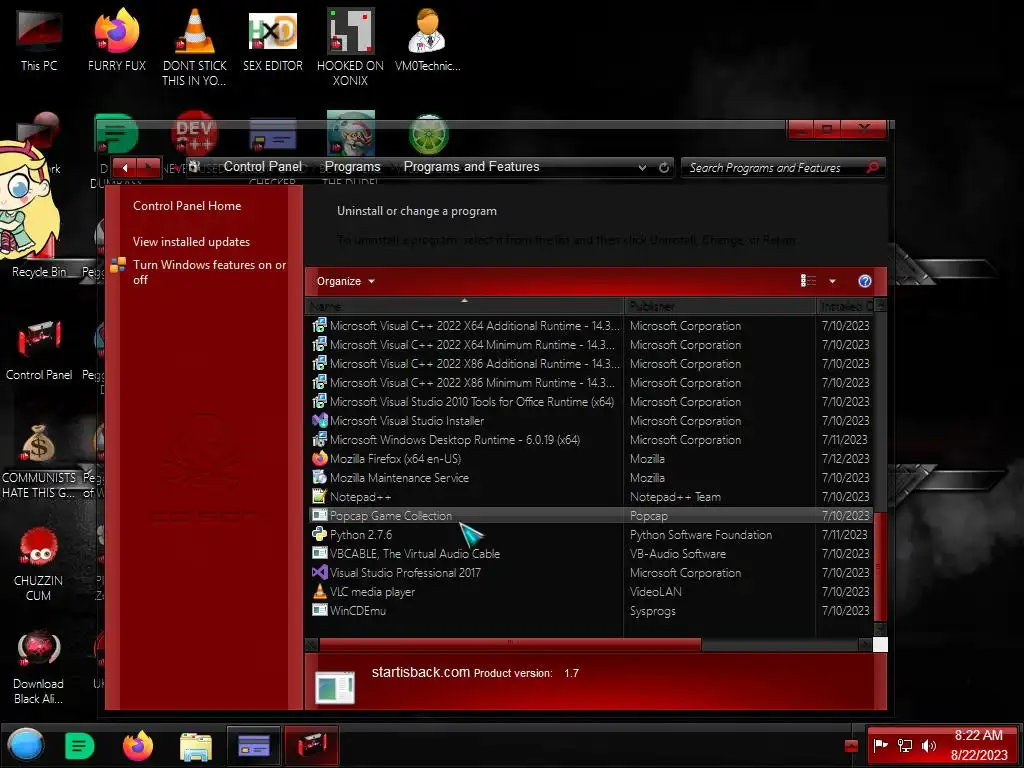The width and height of the screenshot is (1024, 768).
Task: Go back with the back arrow
Action: (125, 167)
